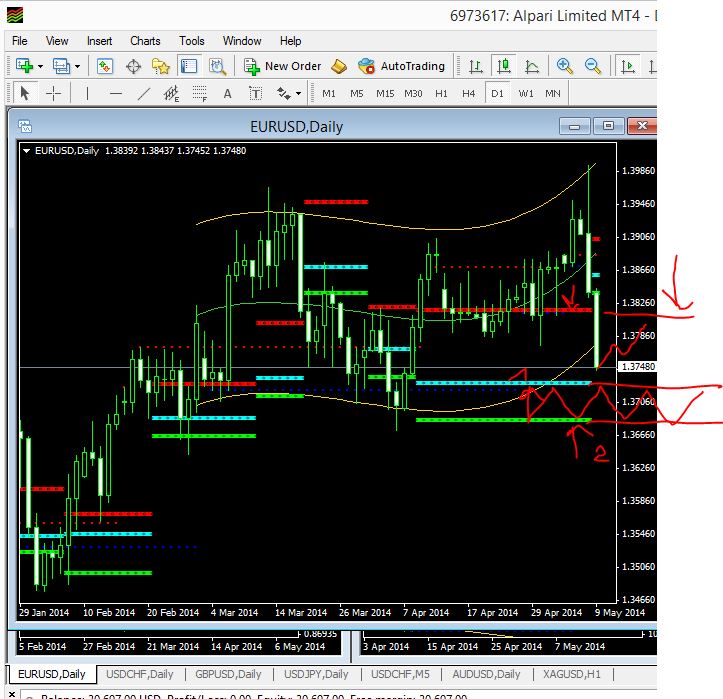This screenshot has width=723, height=699.
Task: Open the Tools menu
Action: tap(192, 41)
